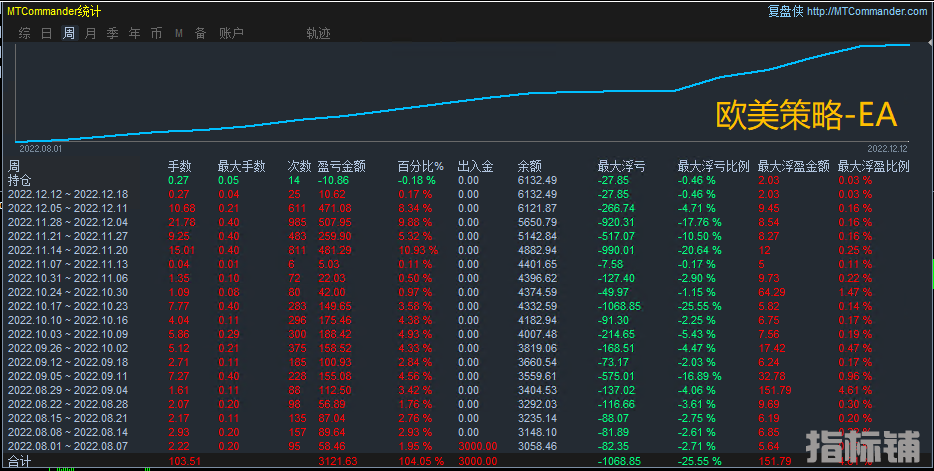The height and width of the screenshot is (471, 934).
Task: Select the 2022.08.01 ~ 2022.08.07 week row
Action: pos(68,443)
